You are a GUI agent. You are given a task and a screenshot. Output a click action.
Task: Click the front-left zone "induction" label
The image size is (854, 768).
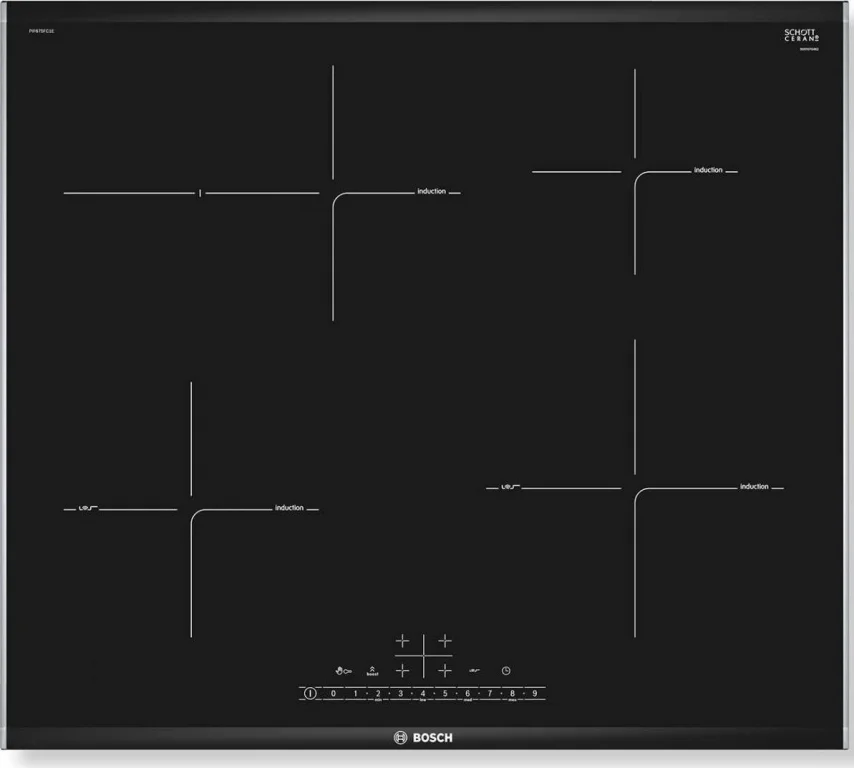tap(289, 508)
